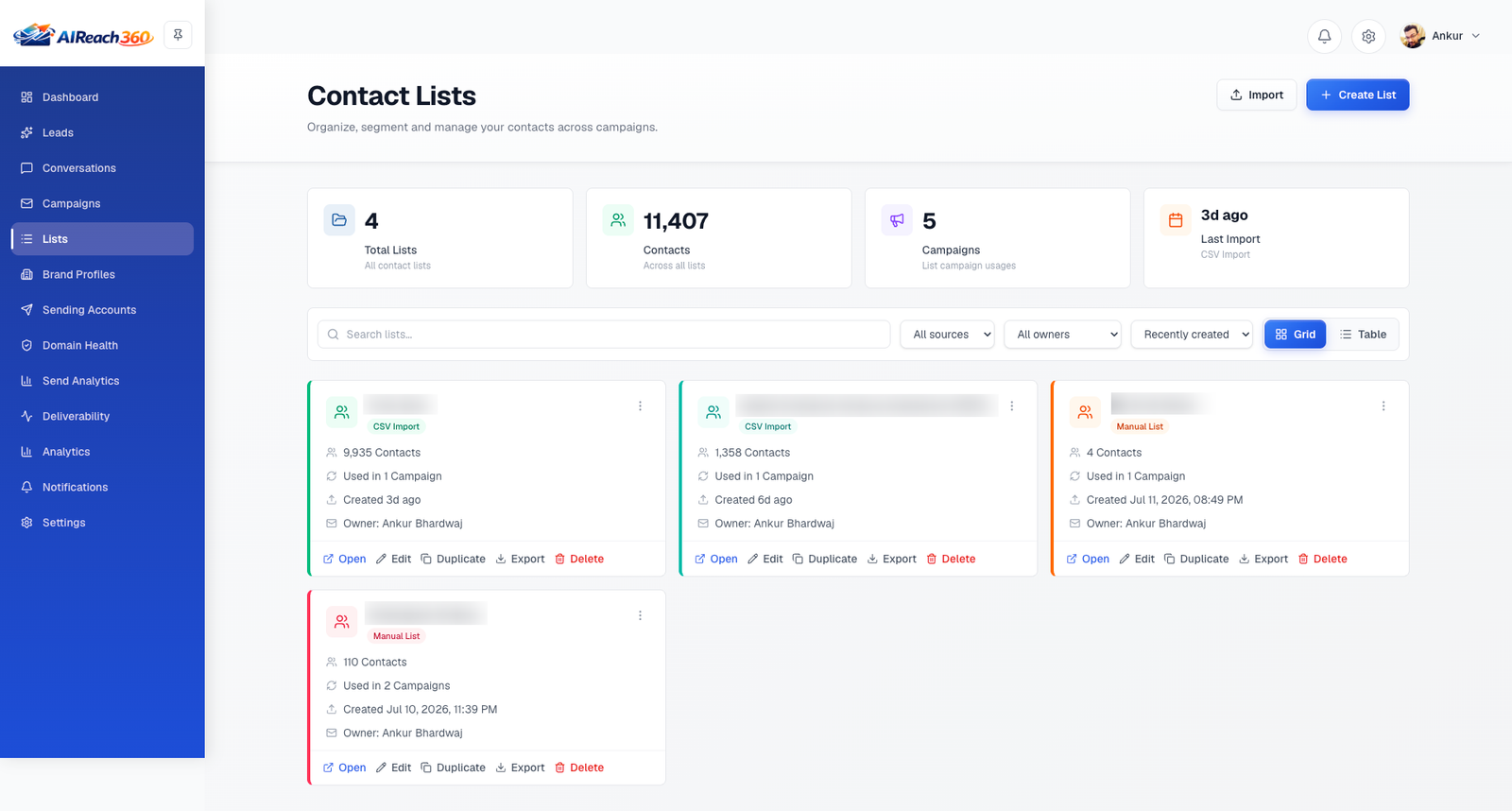Viewport: 1512px width, 811px height.
Task: Duplicate the 4 Contacts list
Action: [1195, 559]
